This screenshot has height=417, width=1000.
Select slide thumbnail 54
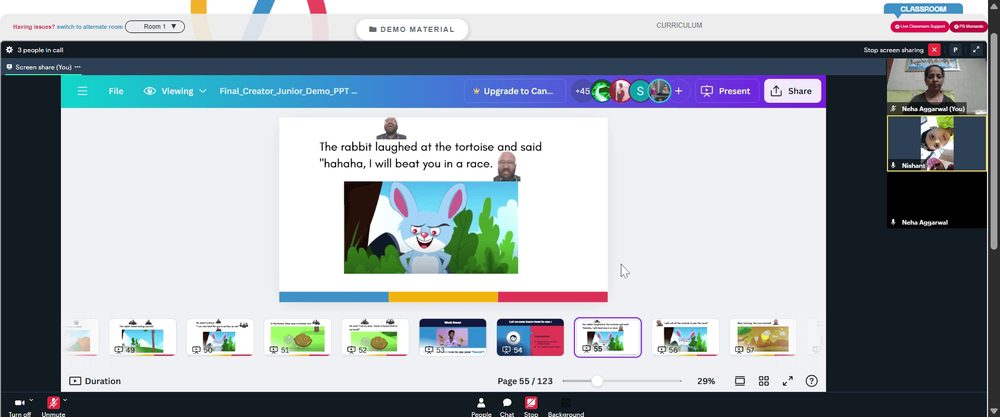click(x=530, y=337)
